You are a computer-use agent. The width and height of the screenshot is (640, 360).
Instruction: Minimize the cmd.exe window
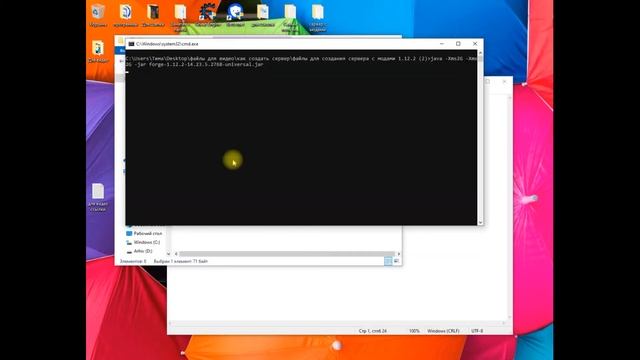coord(442,44)
